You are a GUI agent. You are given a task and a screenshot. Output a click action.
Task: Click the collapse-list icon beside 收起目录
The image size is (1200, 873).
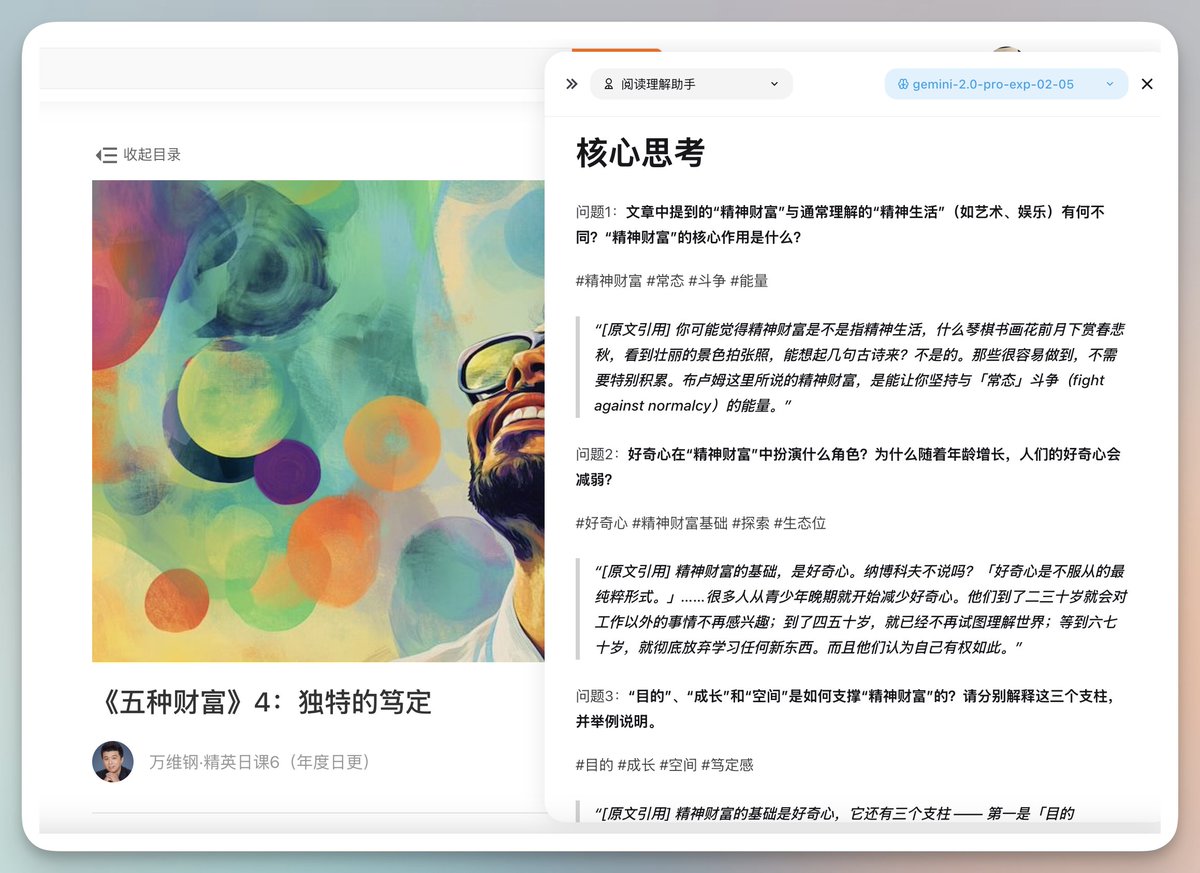click(x=106, y=155)
